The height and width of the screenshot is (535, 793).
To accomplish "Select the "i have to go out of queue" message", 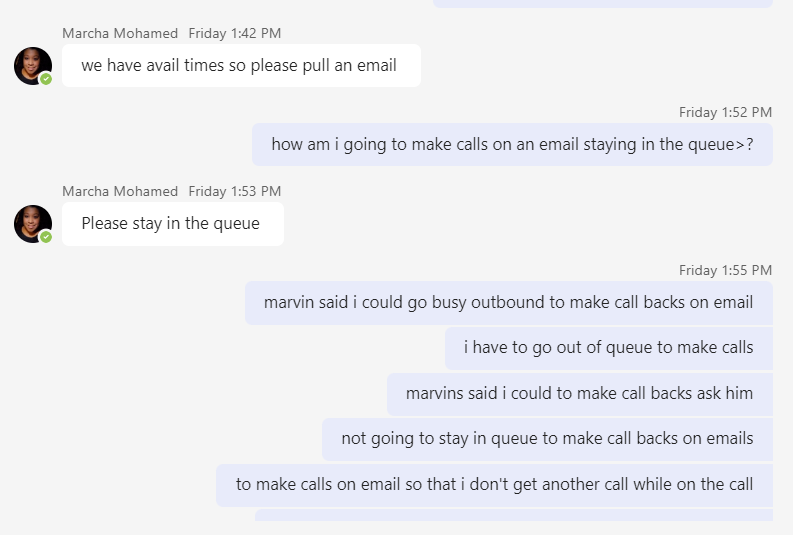I will [x=608, y=348].
